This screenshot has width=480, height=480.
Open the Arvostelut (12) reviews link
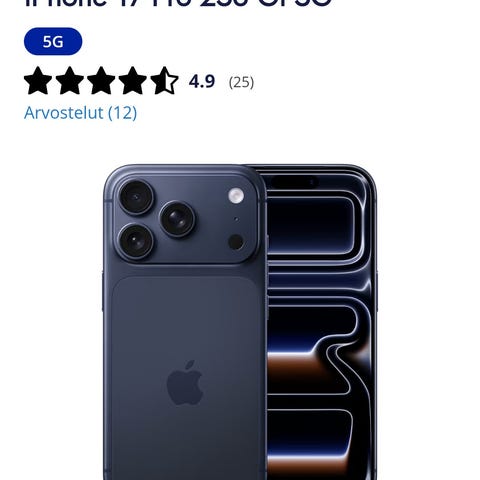point(80,113)
